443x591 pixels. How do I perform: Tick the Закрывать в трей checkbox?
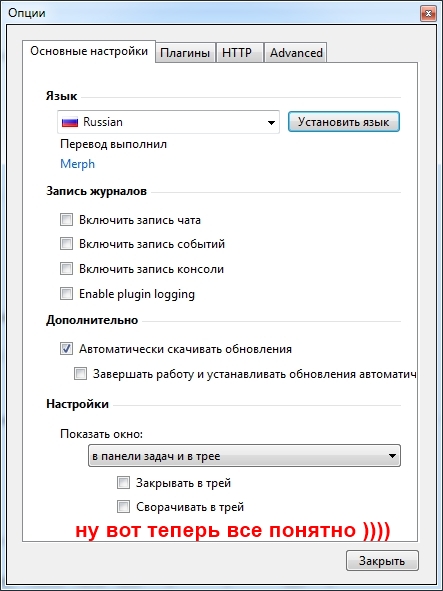pos(123,482)
